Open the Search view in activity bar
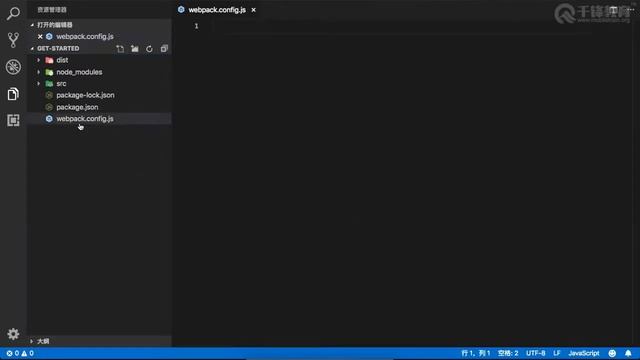 [x=13, y=13]
